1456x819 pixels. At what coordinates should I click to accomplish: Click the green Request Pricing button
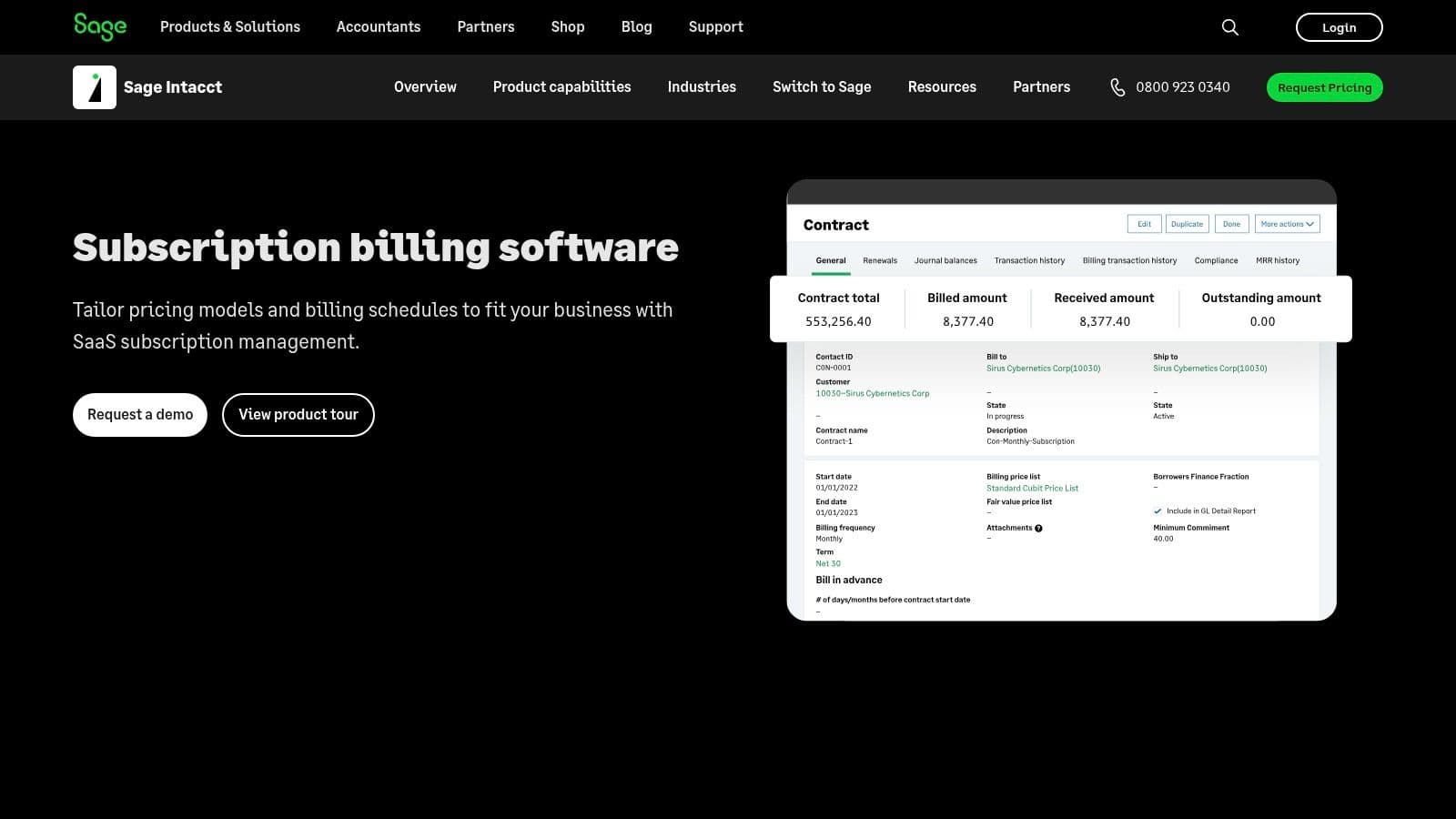pos(1324,87)
